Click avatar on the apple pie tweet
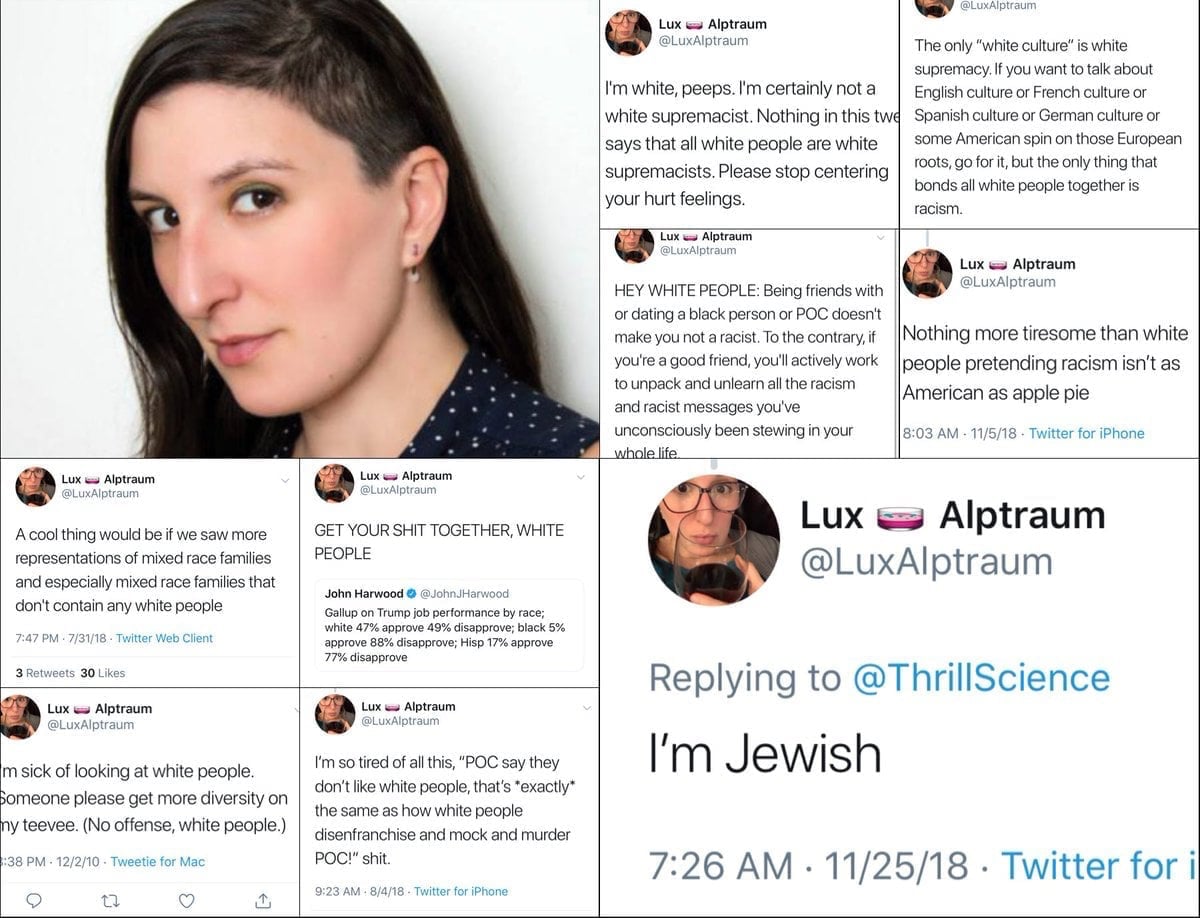Viewport: 1200px width, 918px height. click(x=927, y=273)
